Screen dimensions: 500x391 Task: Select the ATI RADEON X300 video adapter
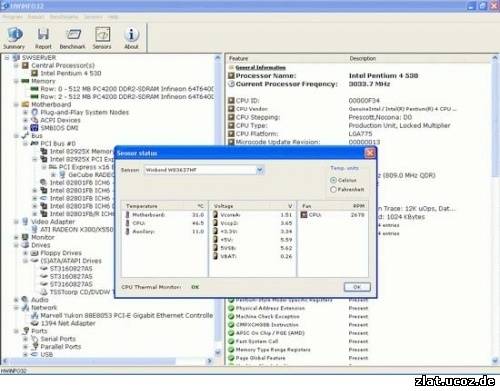(x=77, y=229)
